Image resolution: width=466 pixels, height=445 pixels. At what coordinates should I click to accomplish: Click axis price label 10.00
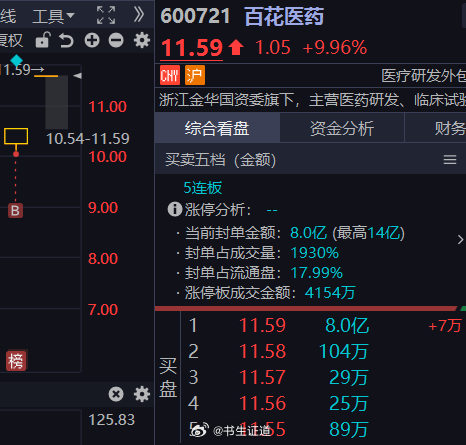(107, 157)
